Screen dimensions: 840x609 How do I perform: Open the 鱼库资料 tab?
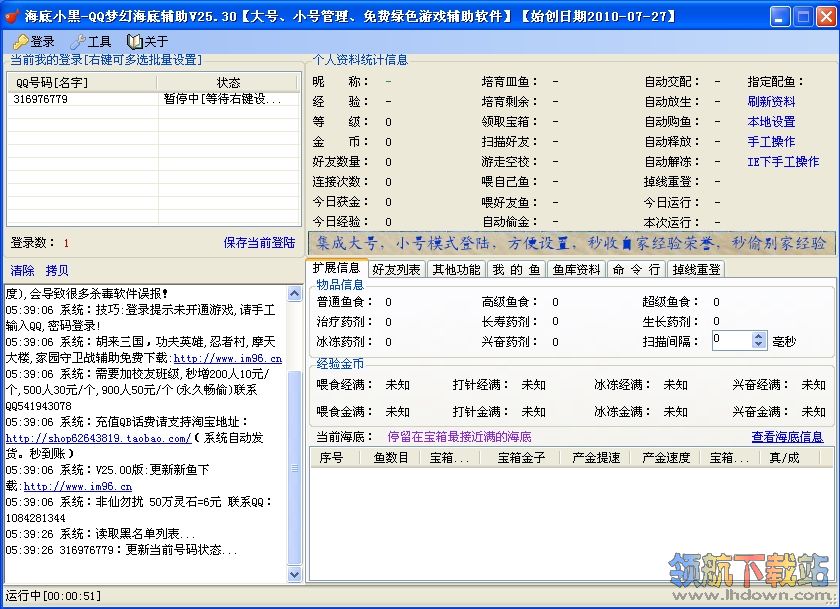pyautogui.click(x=577, y=269)
